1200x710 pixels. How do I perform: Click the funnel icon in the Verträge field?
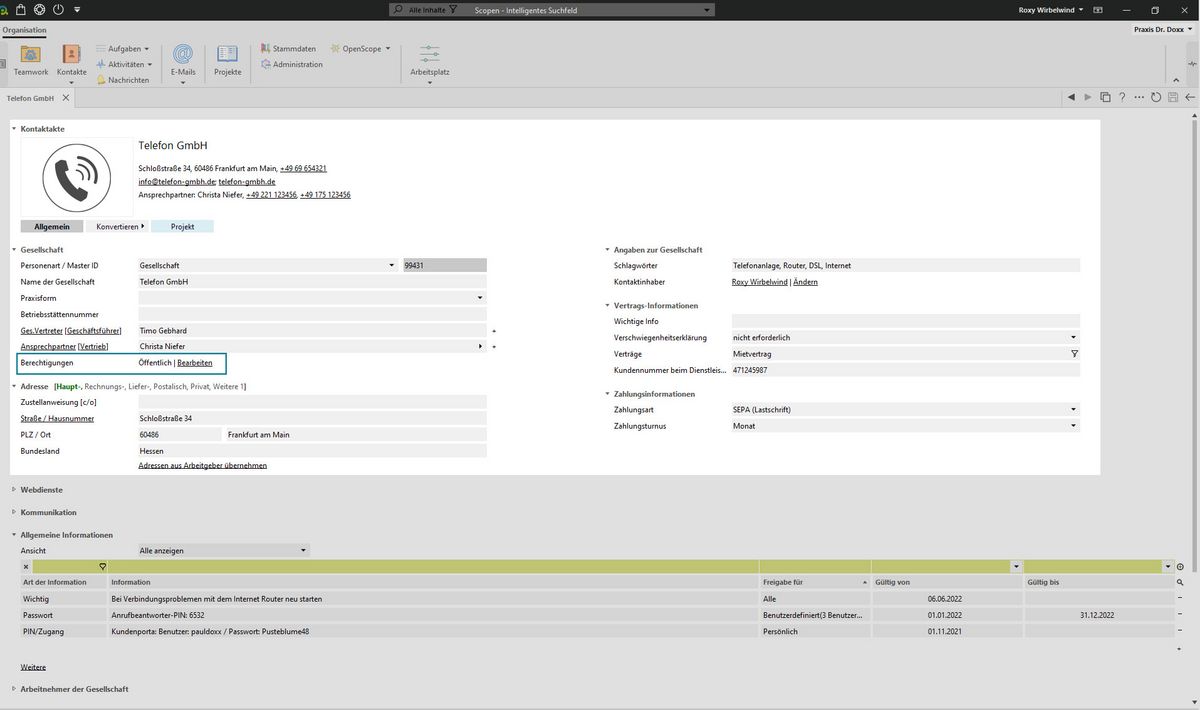click(x=1074, y=354)
